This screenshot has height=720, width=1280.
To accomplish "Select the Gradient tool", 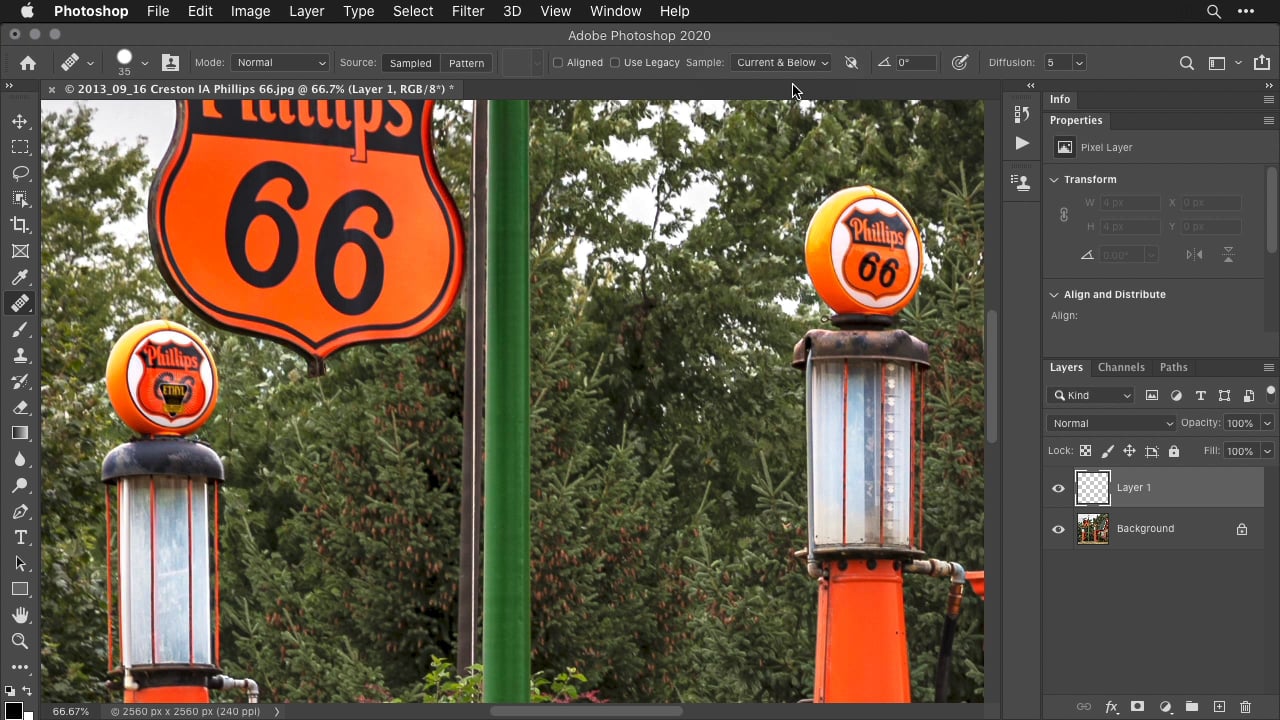I will (x=20, y=433).
